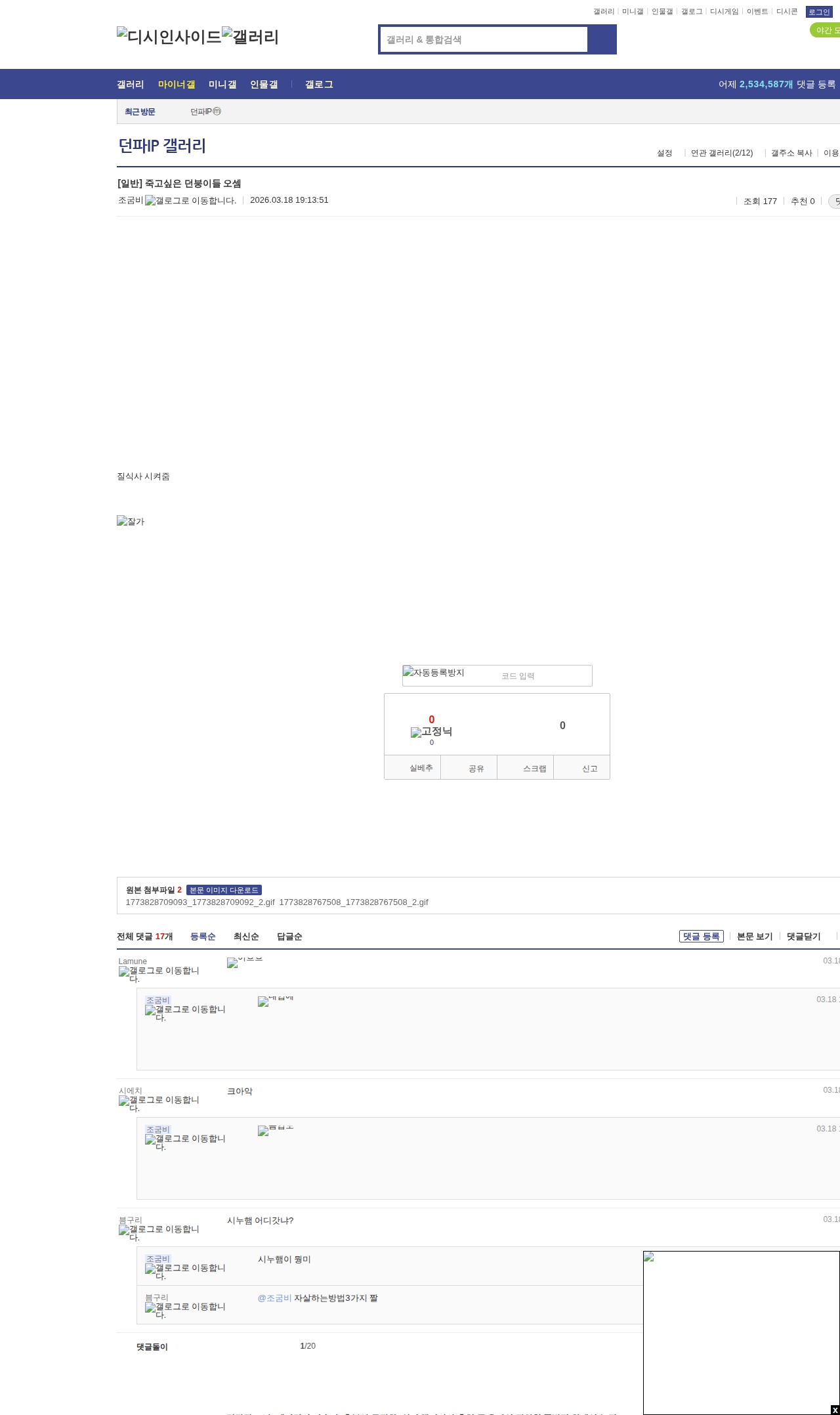Screen dimensions: 840x1415
Task: Open 갤러리 in main navigation bar
Action: 131,85
